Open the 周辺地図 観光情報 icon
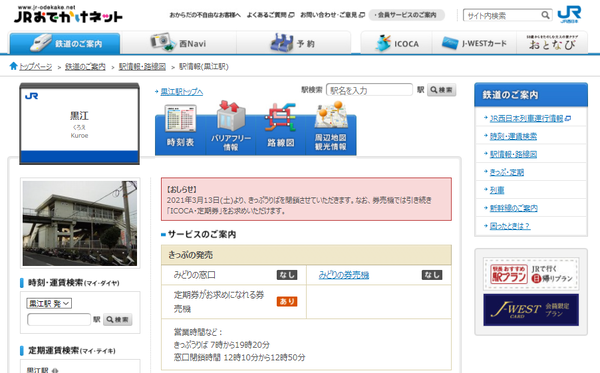This screenshot has height=373, width=600. (x=331, y=128)
